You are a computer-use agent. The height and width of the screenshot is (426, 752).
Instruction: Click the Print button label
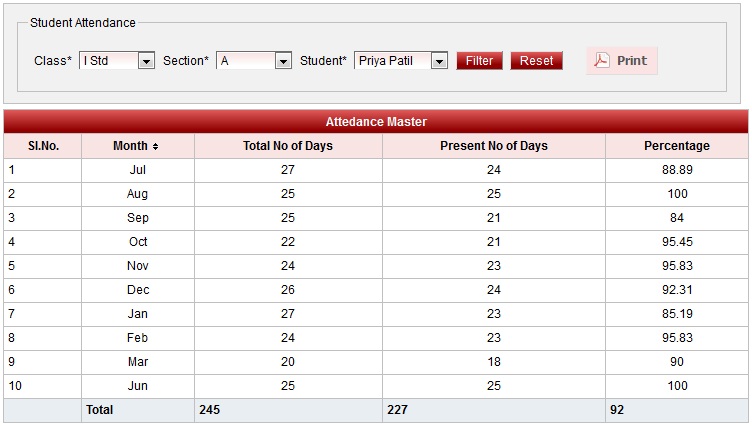tap(631, 61)
